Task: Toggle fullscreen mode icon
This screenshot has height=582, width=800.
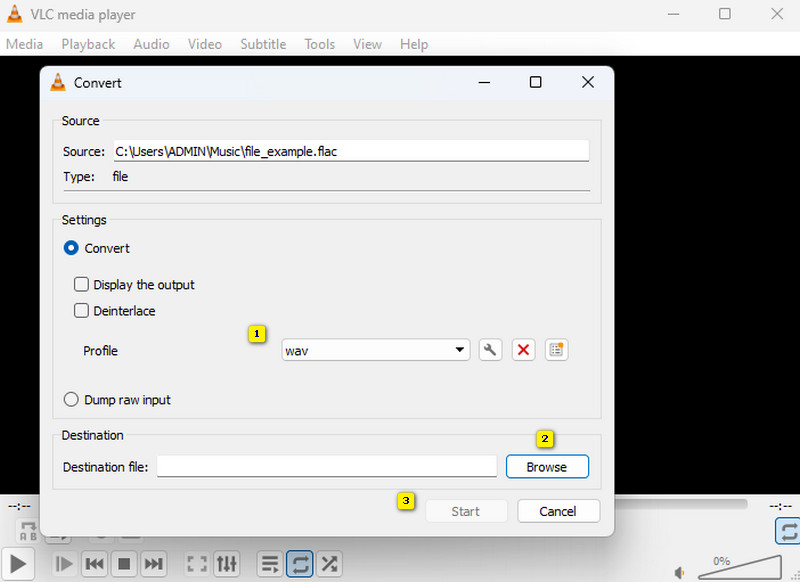Action: click(x=196, y=563)
